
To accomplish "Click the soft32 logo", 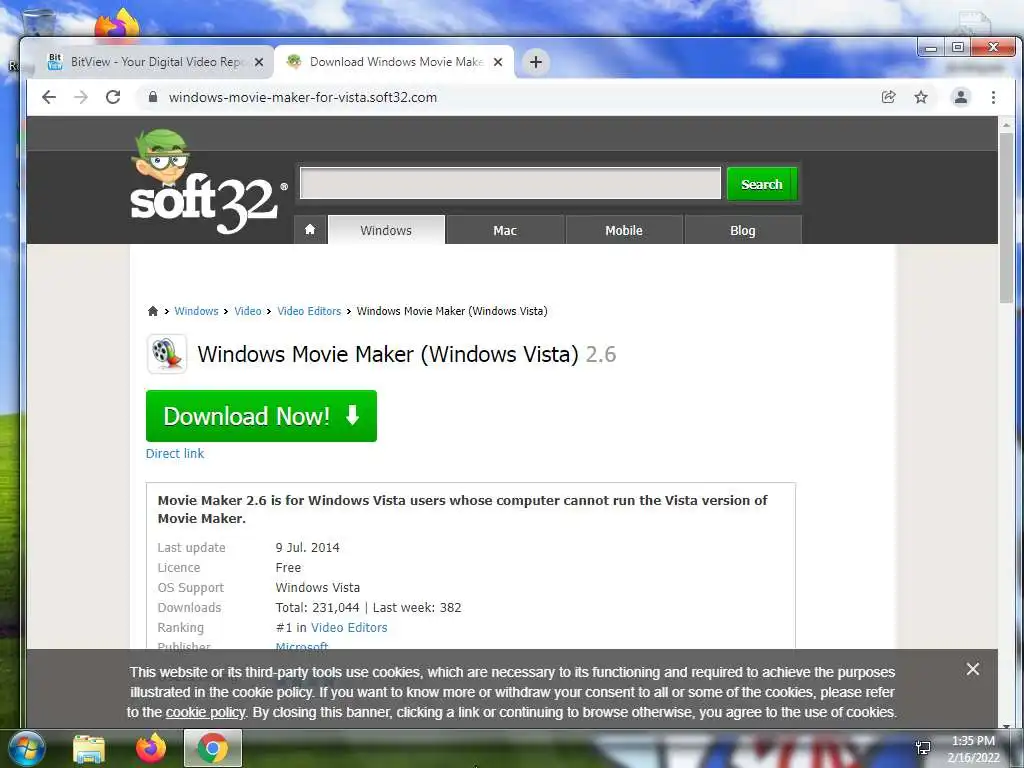I will [x=208, y=183].
